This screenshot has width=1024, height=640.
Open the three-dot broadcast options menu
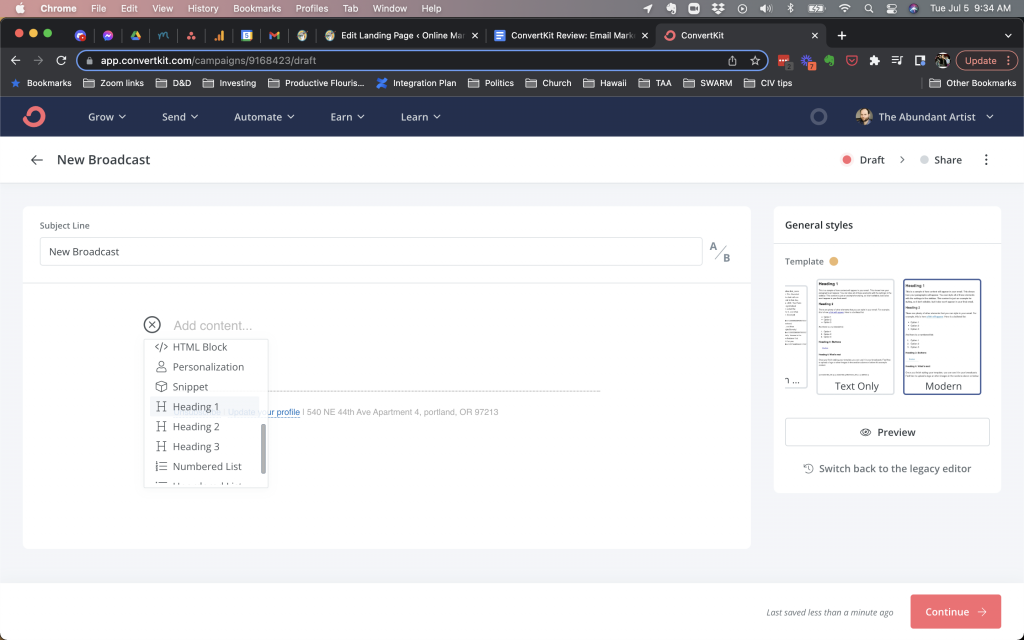click(986, 160)
